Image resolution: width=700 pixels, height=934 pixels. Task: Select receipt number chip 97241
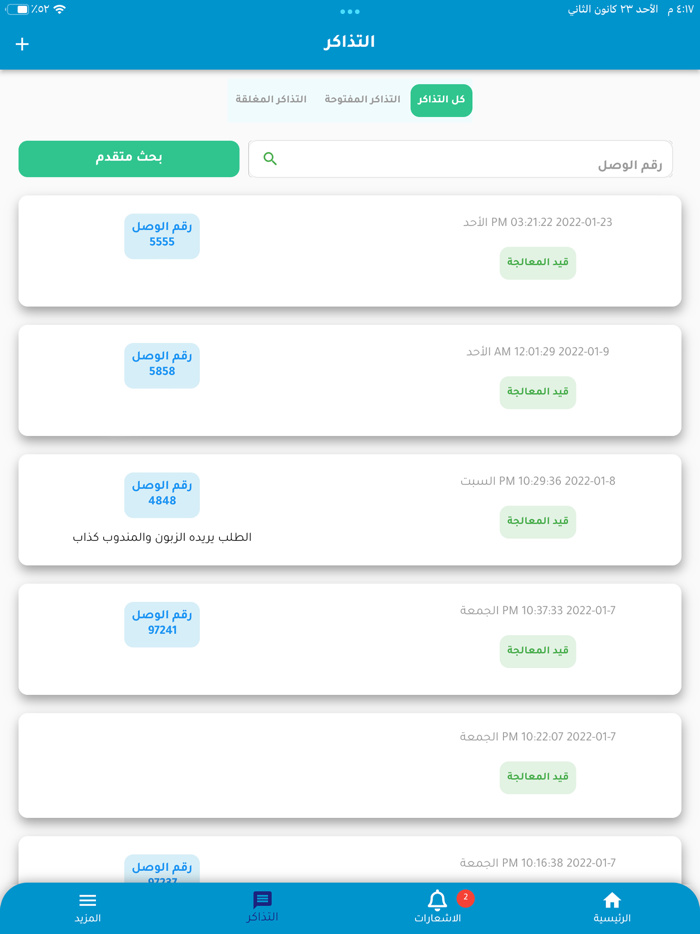162,623
